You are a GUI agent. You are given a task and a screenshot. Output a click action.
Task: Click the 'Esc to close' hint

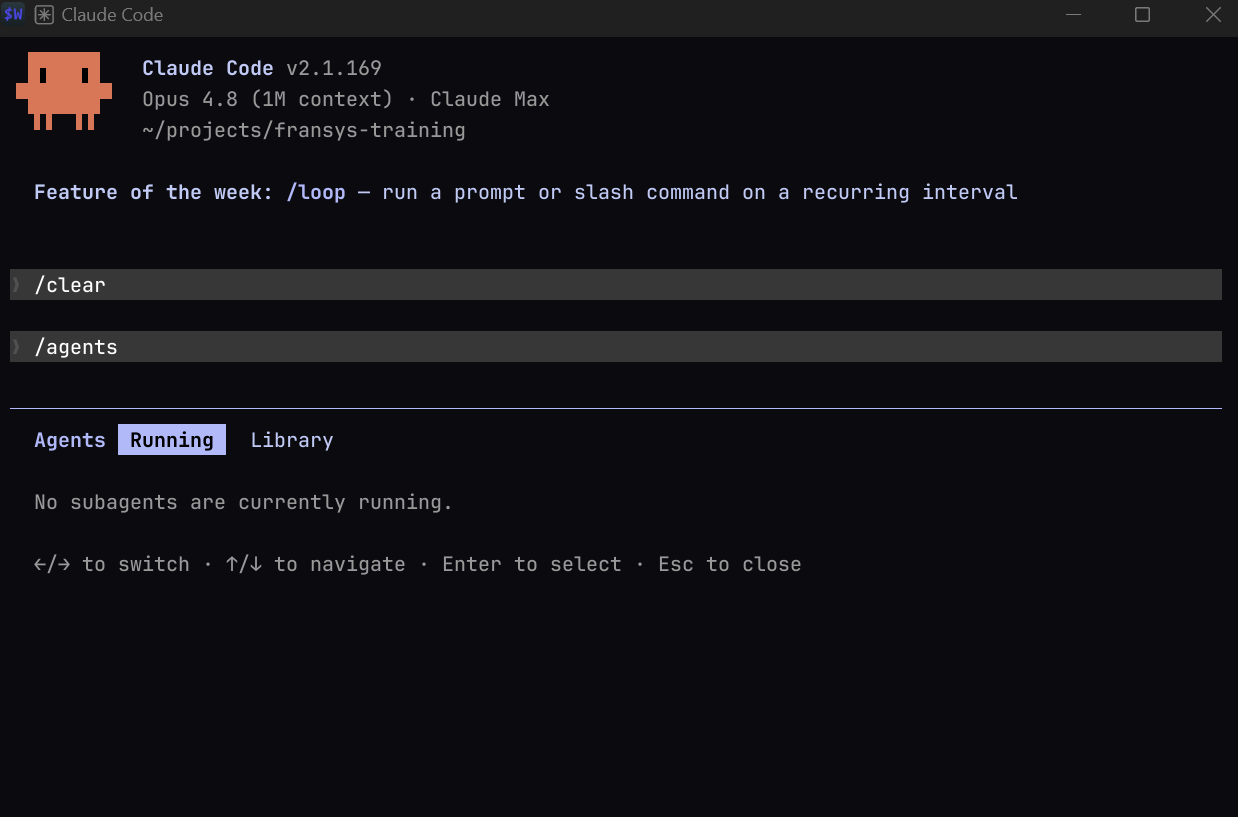[730, 564]
